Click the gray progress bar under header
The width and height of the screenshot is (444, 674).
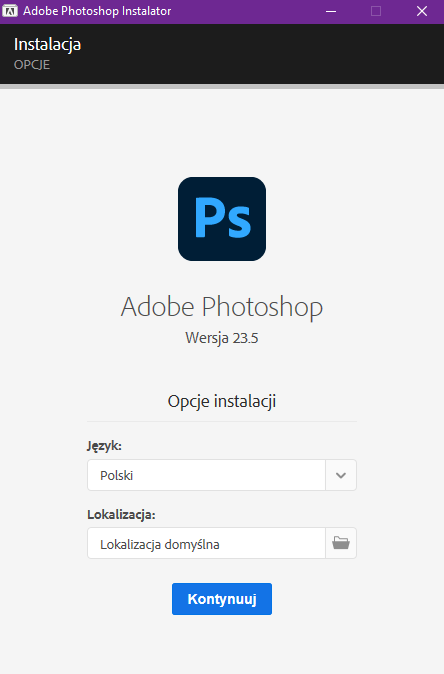click(222, 86)
